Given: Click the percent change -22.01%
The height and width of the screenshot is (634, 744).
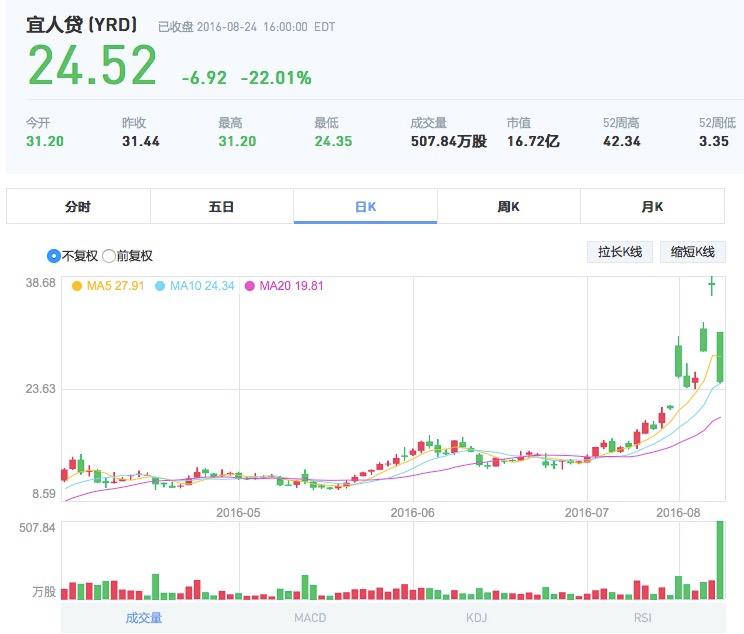Looking at the screenshot, I should pos(276,78).
